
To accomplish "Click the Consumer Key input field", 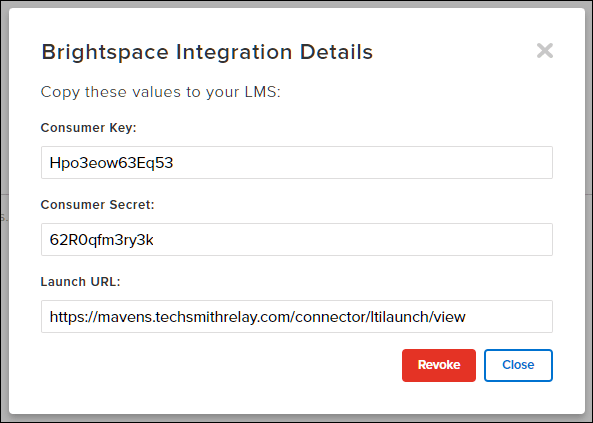I will coord(297,163).
